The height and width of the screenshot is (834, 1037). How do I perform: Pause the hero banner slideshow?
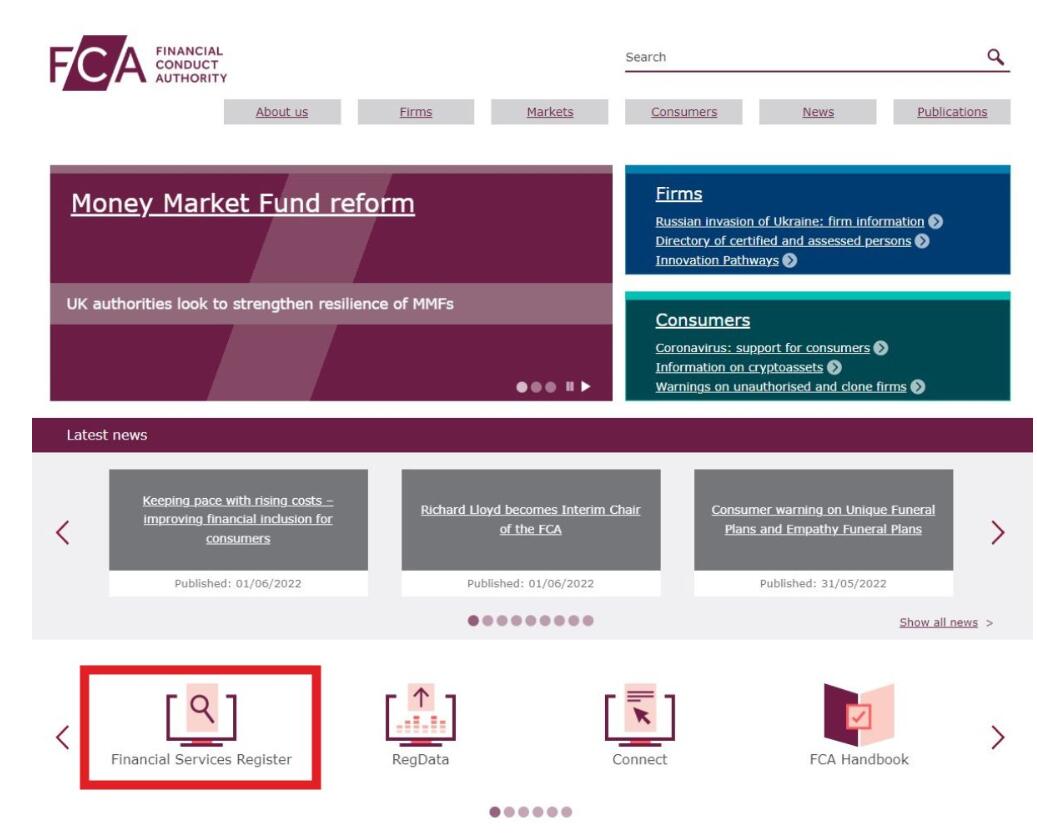(x=570, y=387)
